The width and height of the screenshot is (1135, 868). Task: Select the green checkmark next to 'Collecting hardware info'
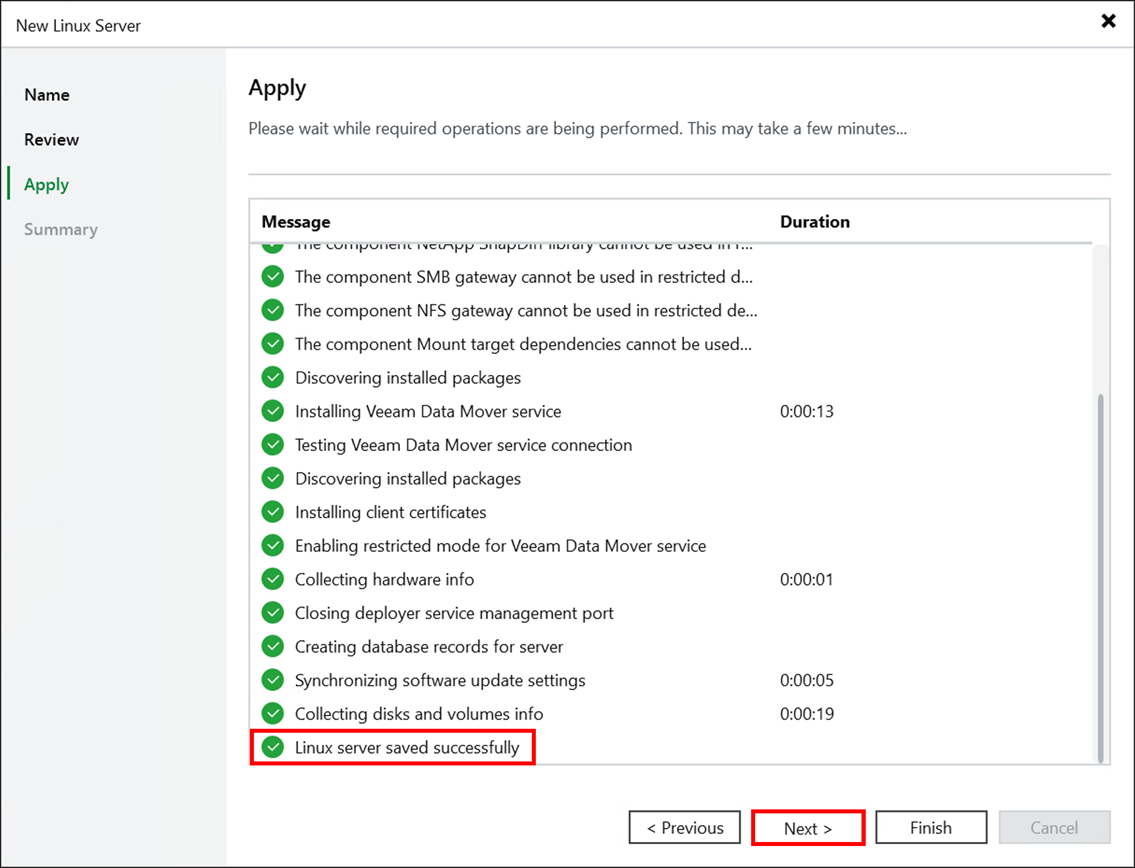(x=272, y=579)
